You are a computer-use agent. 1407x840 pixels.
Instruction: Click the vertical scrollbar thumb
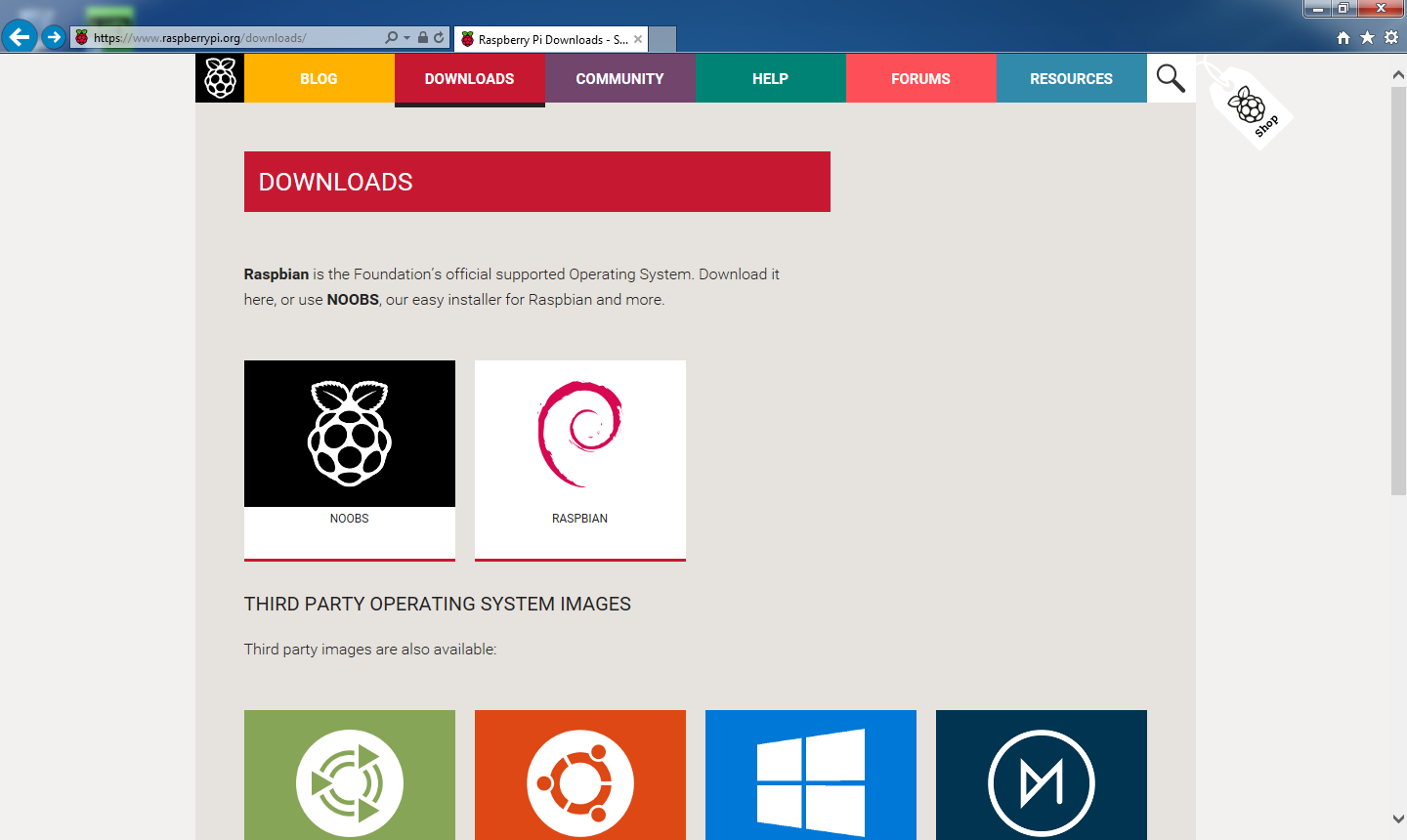click(1398, 291)
